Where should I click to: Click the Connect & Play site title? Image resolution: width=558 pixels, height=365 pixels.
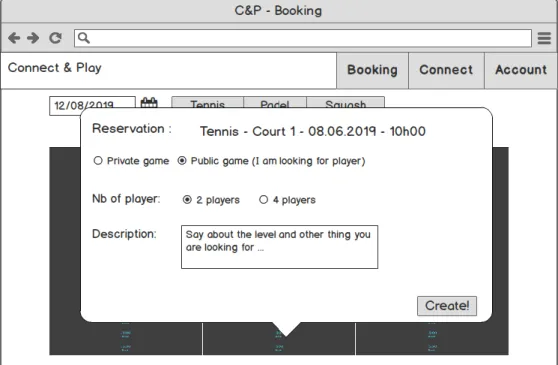[55, 68]
